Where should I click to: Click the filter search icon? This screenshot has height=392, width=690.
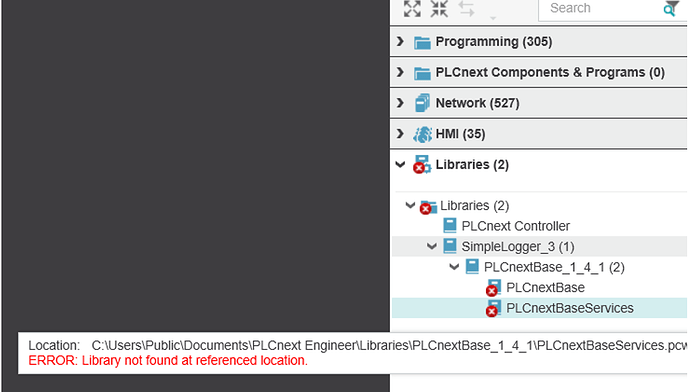tap(671, 8)
